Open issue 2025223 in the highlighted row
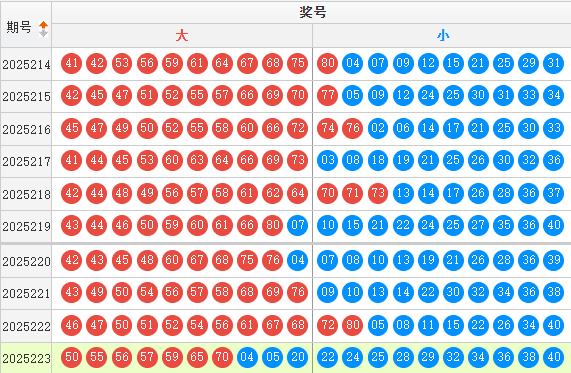571x373 pixels. tap(26, 358)
